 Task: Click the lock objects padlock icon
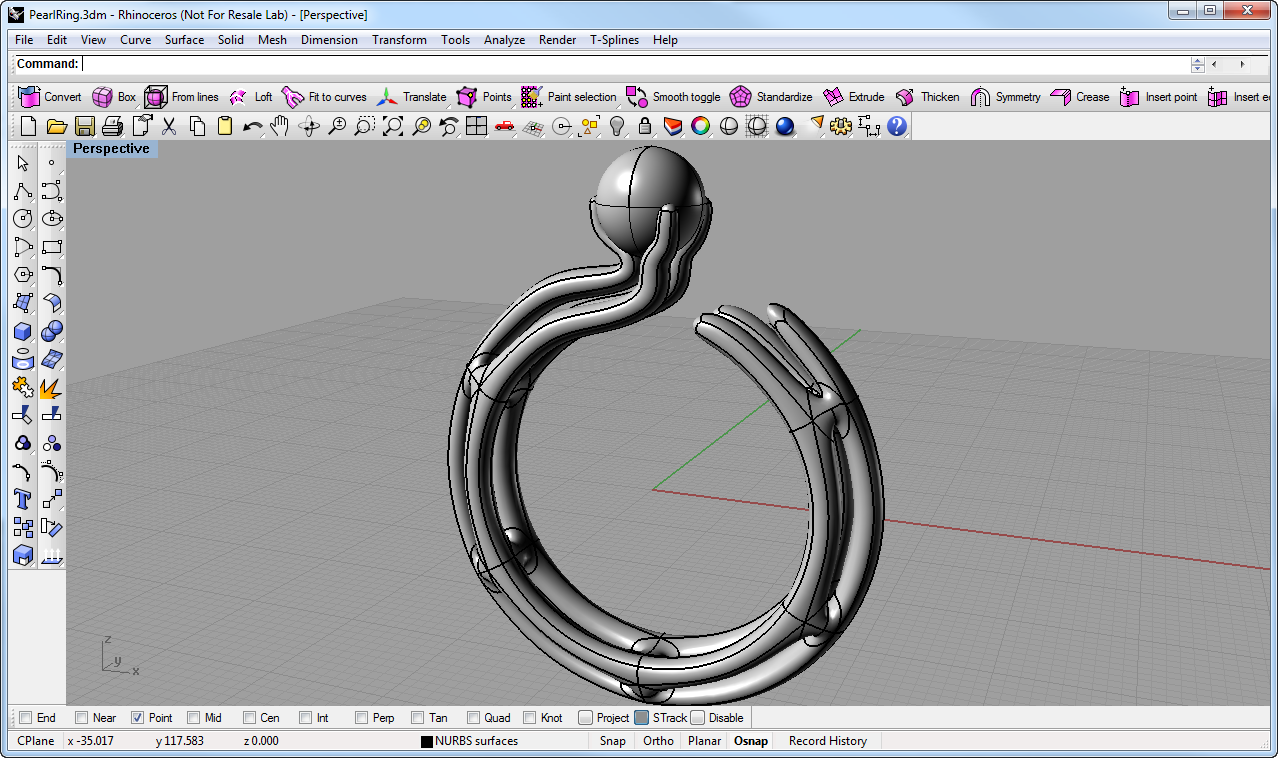coord(645,126)
